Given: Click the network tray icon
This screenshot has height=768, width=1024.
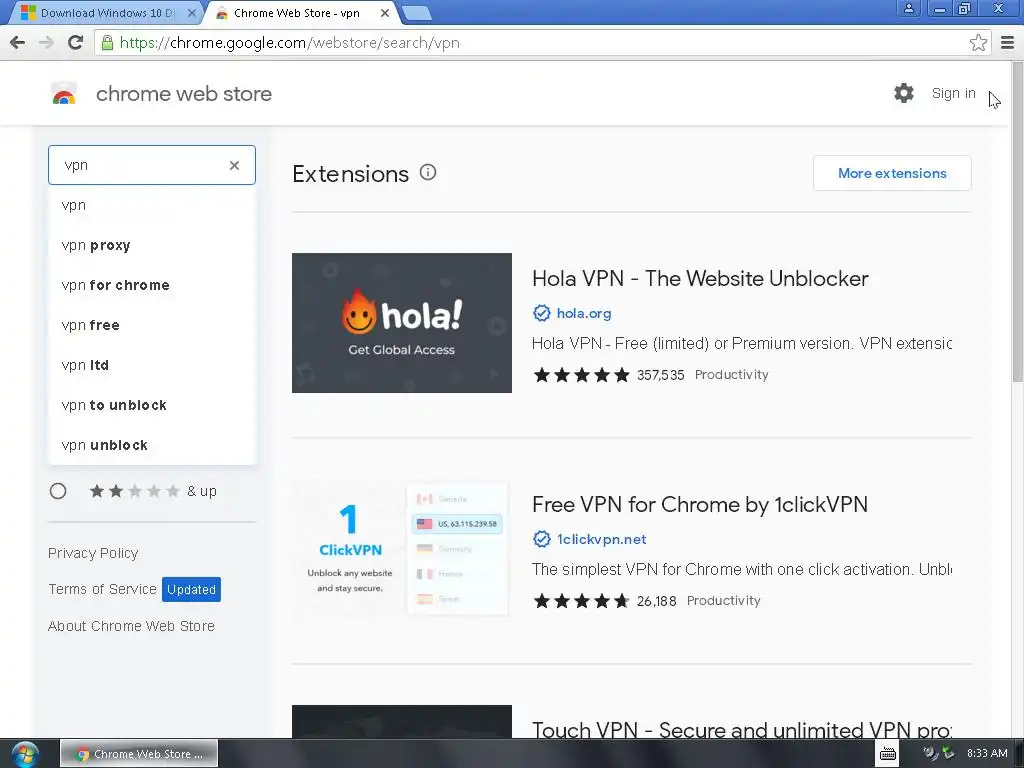Looking at the screenshot, I should 948,753.
